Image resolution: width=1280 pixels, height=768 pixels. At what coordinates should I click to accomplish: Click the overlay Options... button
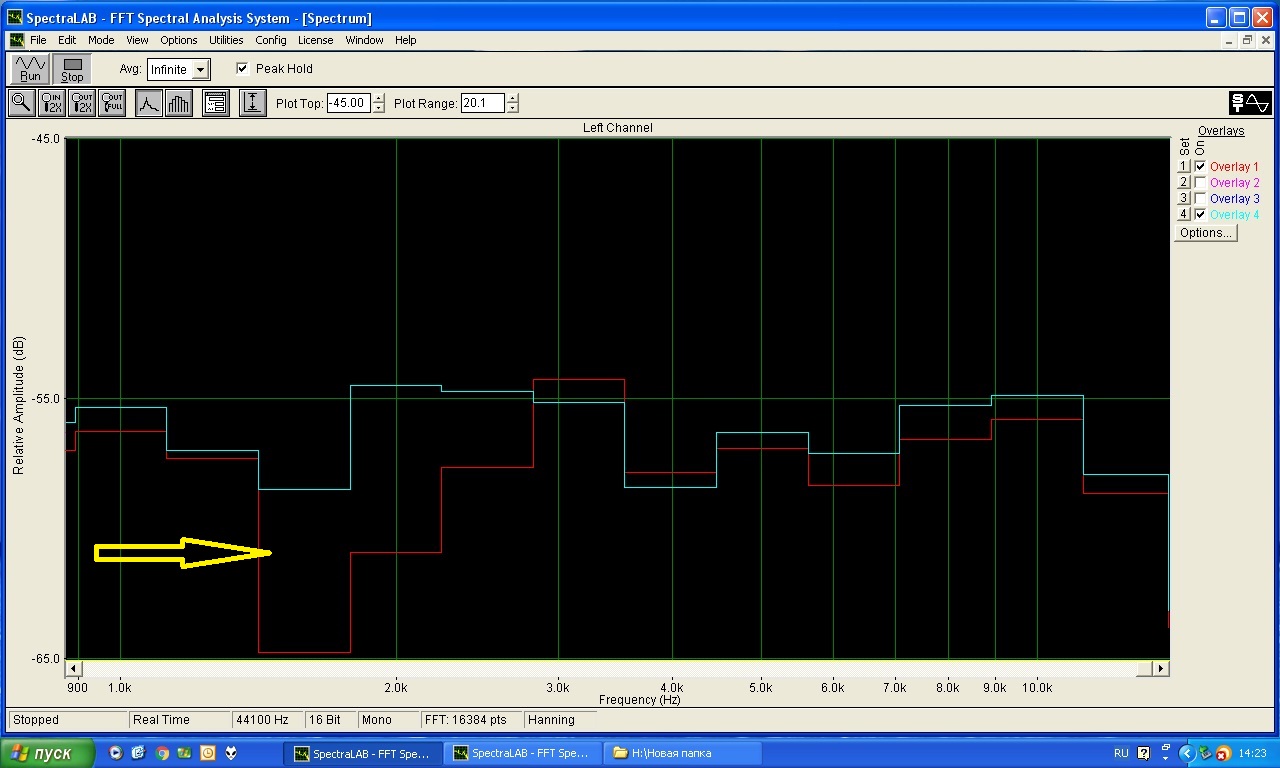point(1205,233)
